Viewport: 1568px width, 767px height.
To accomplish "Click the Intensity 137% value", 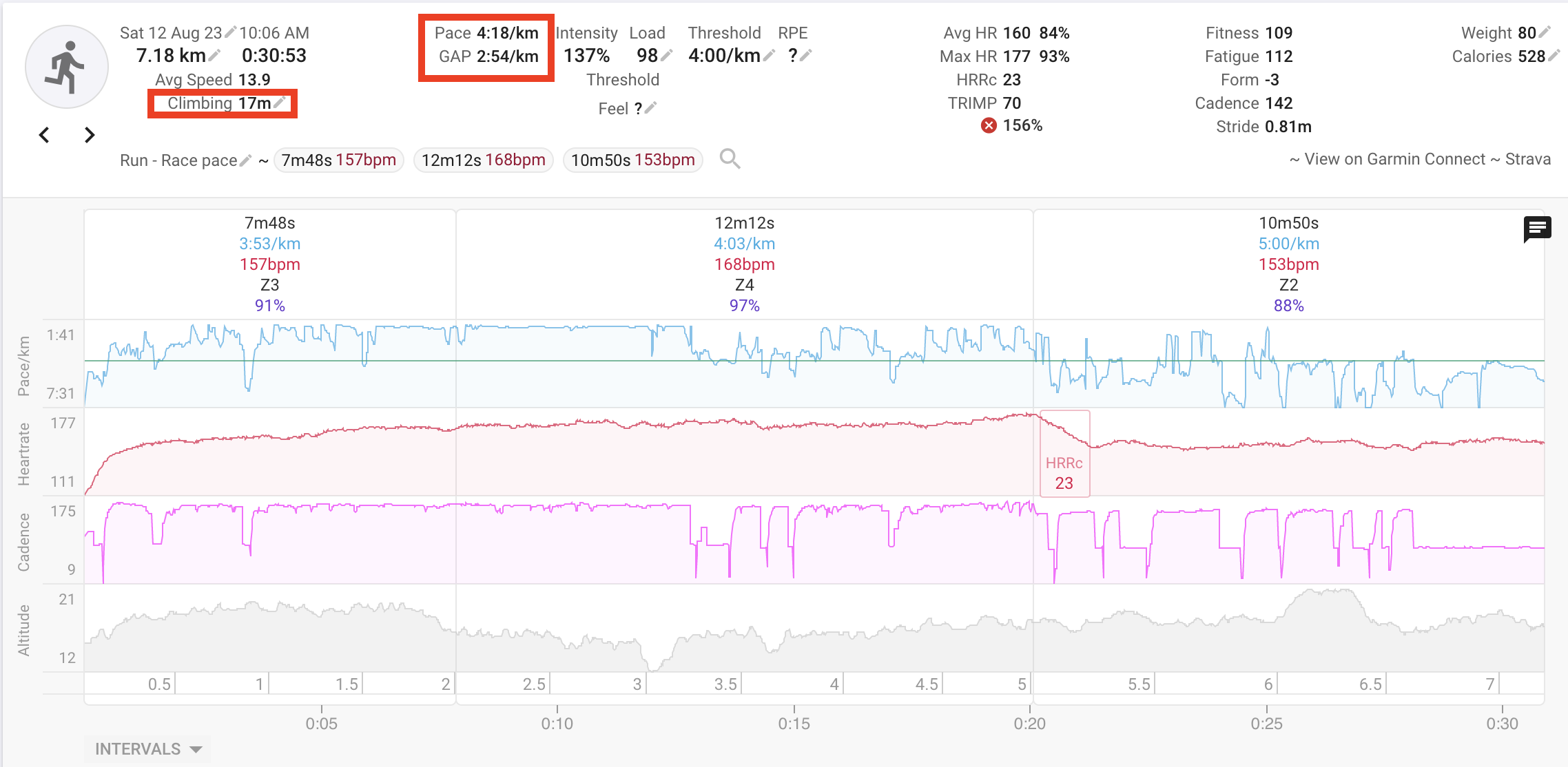I will tap(586, 56).
